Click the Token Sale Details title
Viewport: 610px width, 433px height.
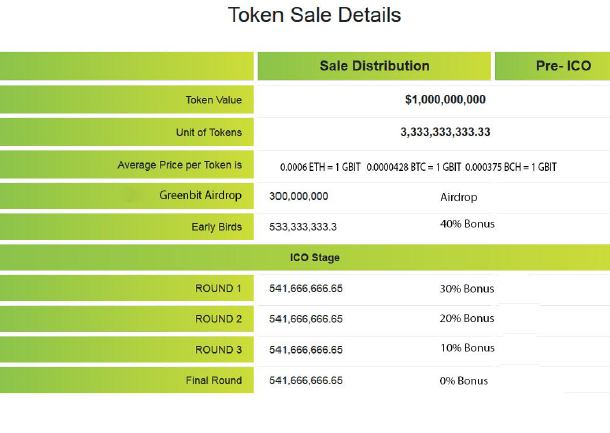(315, 16)
